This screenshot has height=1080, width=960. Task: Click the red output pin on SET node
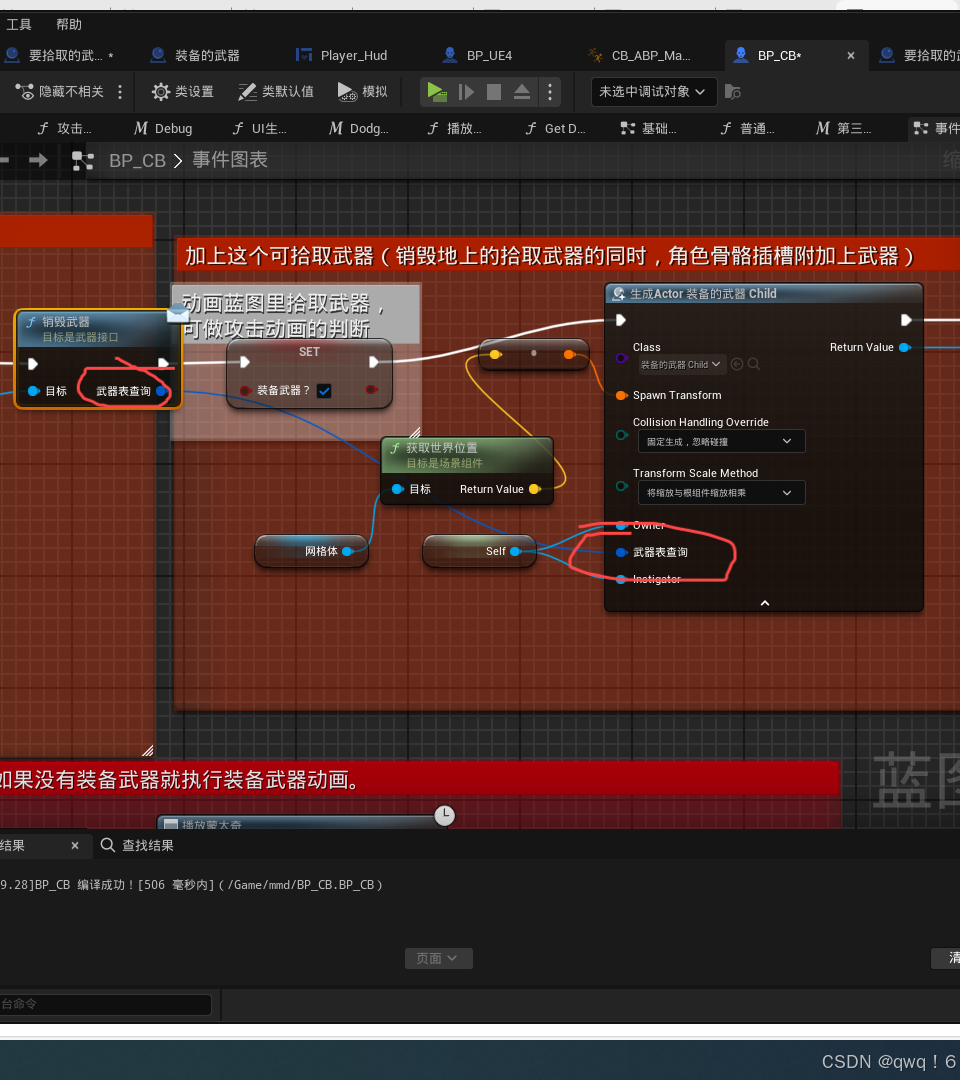tap(372, 390)
